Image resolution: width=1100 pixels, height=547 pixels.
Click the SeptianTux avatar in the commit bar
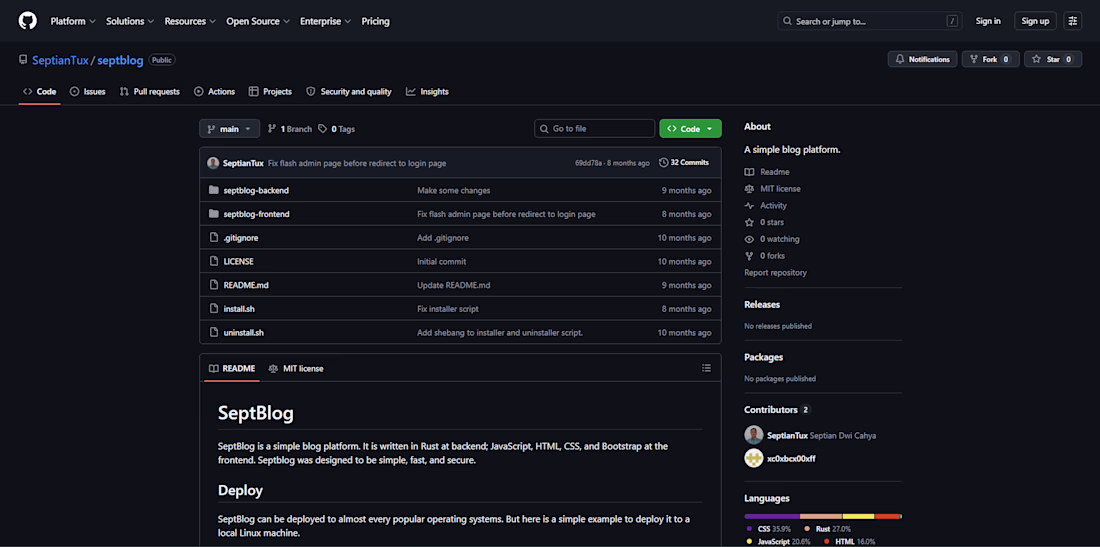(213, 163)
